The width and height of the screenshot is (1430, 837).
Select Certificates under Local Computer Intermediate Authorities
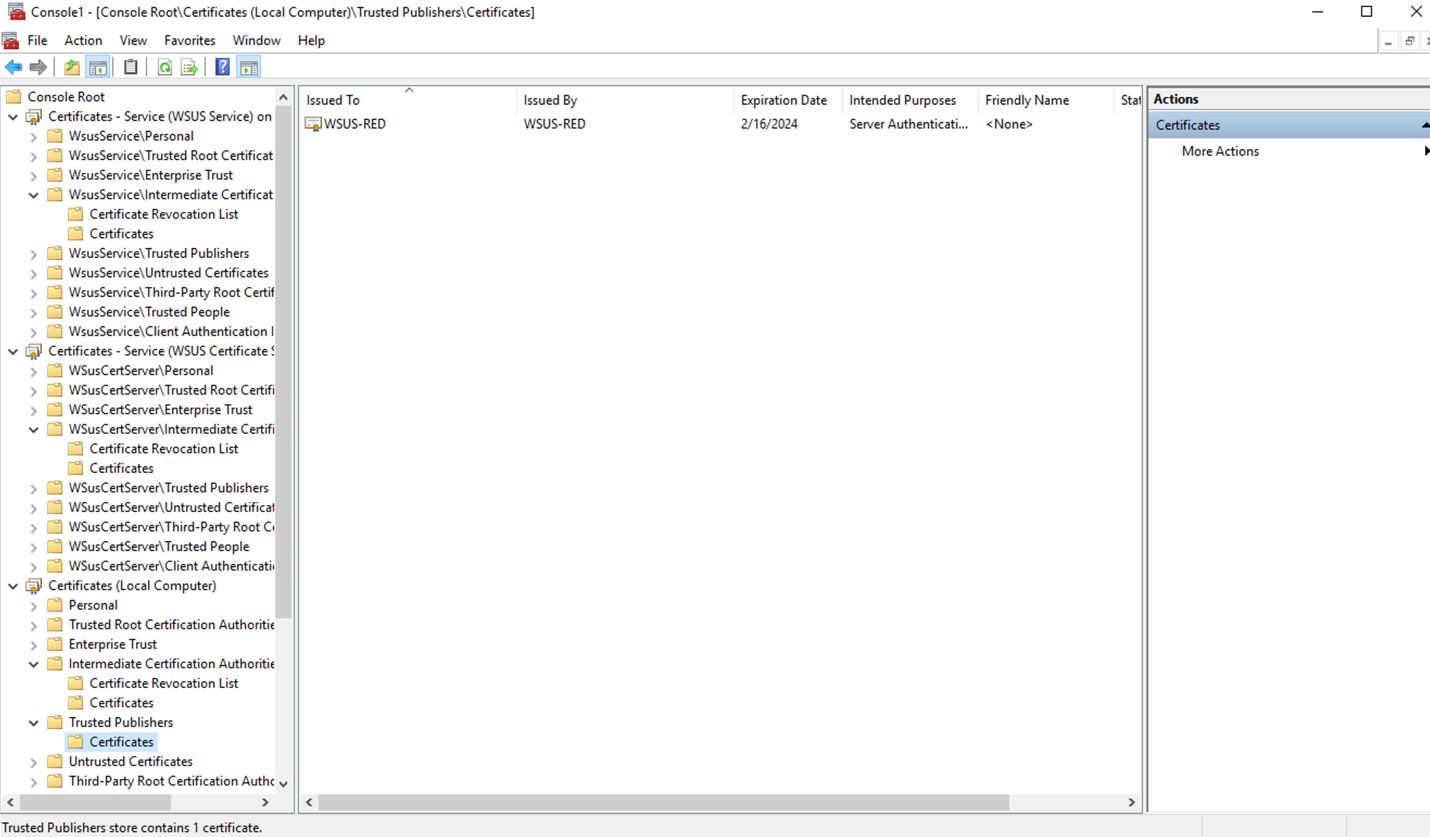coord(121,703)
